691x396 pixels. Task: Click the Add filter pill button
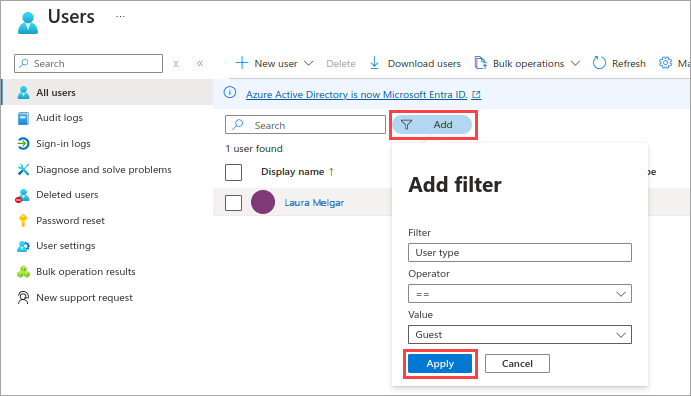click(x=432, y=125)
